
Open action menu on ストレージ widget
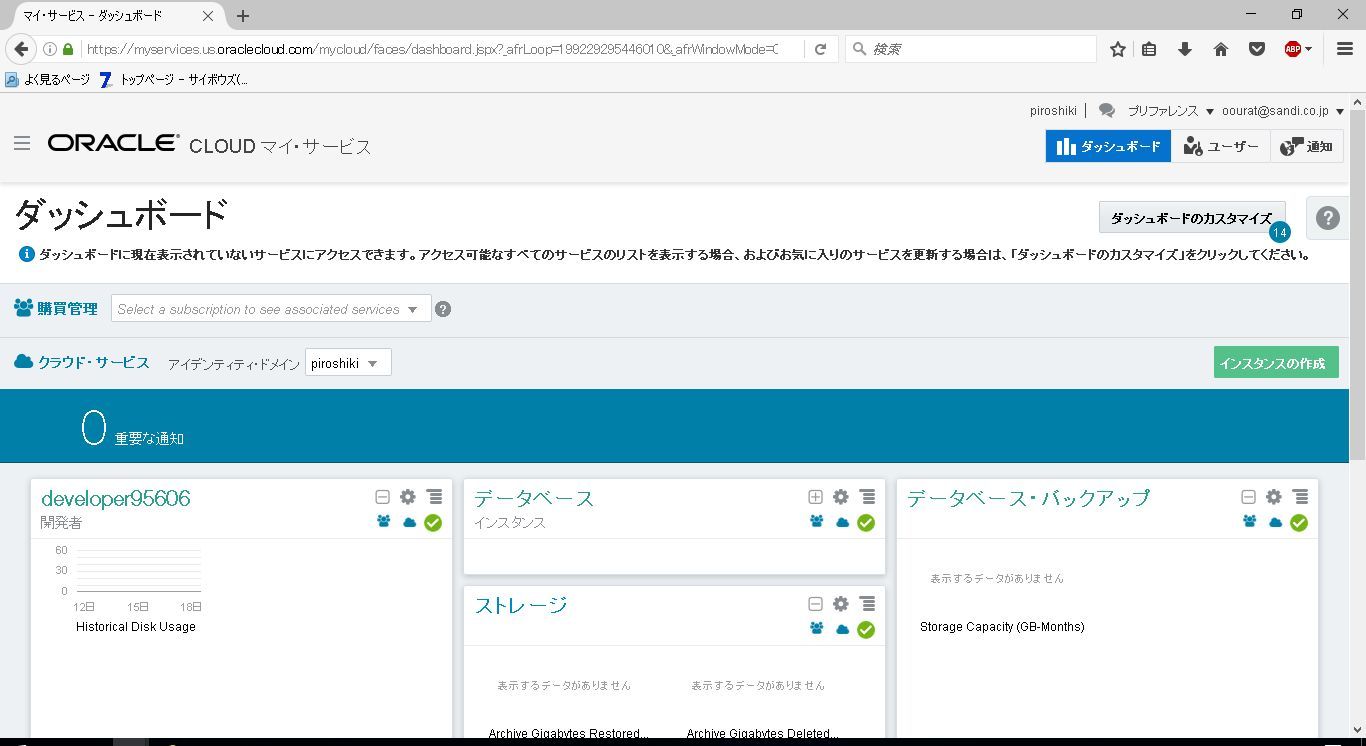868,604
